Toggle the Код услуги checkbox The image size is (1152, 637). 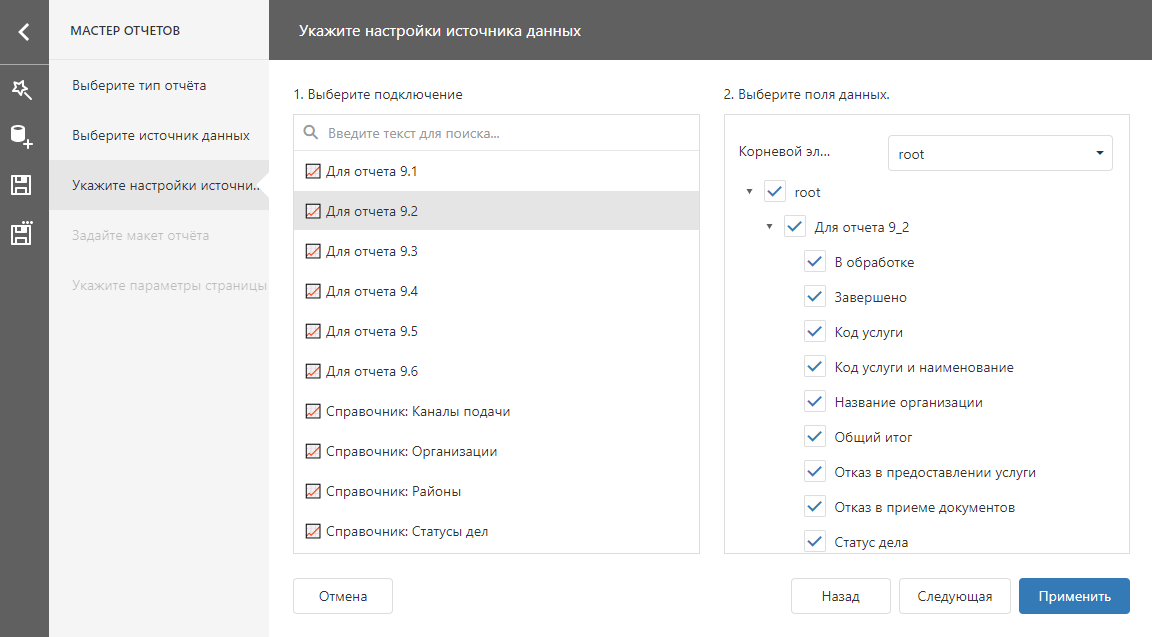(x=814, y=332)
